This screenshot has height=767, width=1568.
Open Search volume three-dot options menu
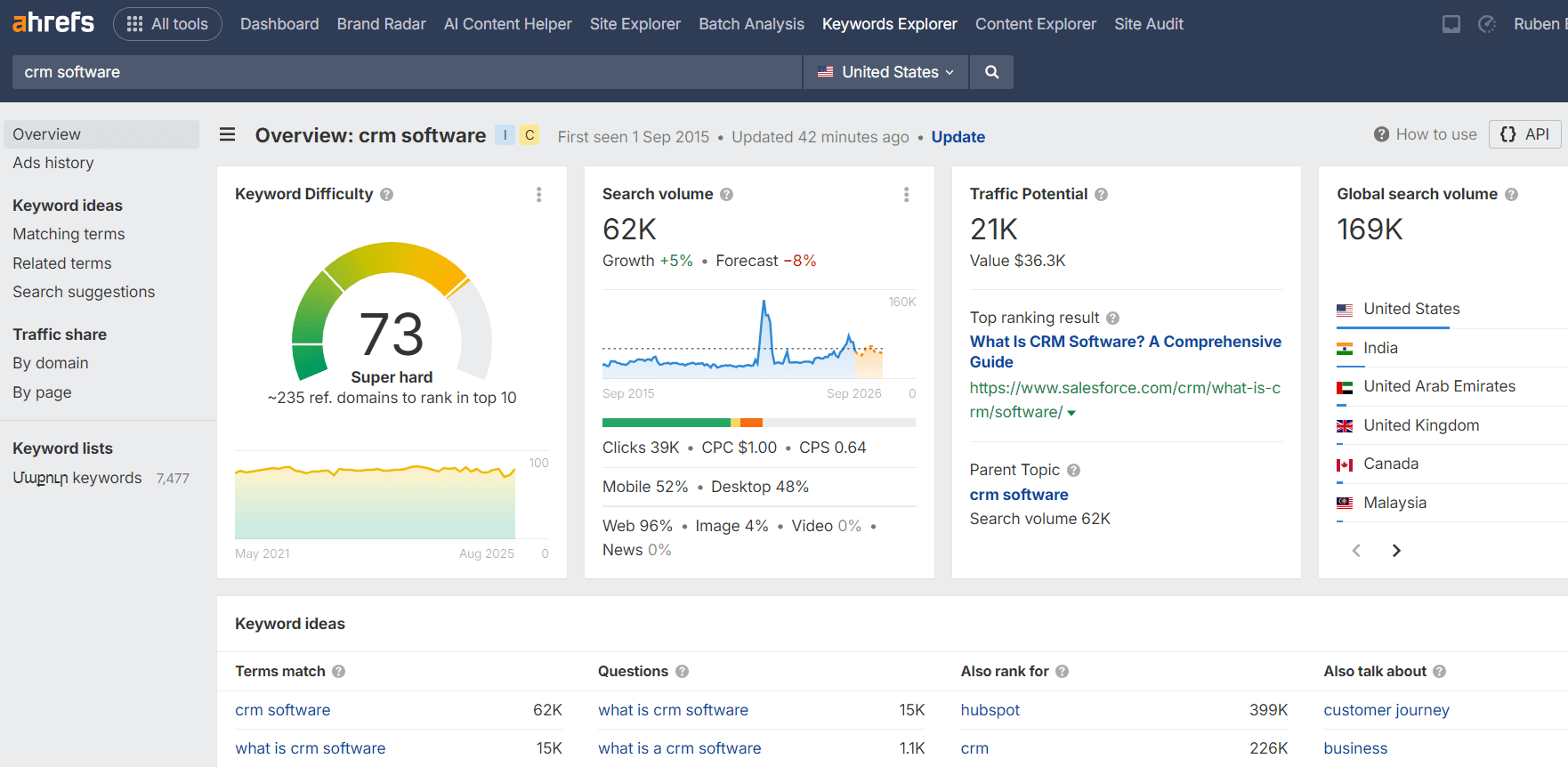(x=907, y=194)
